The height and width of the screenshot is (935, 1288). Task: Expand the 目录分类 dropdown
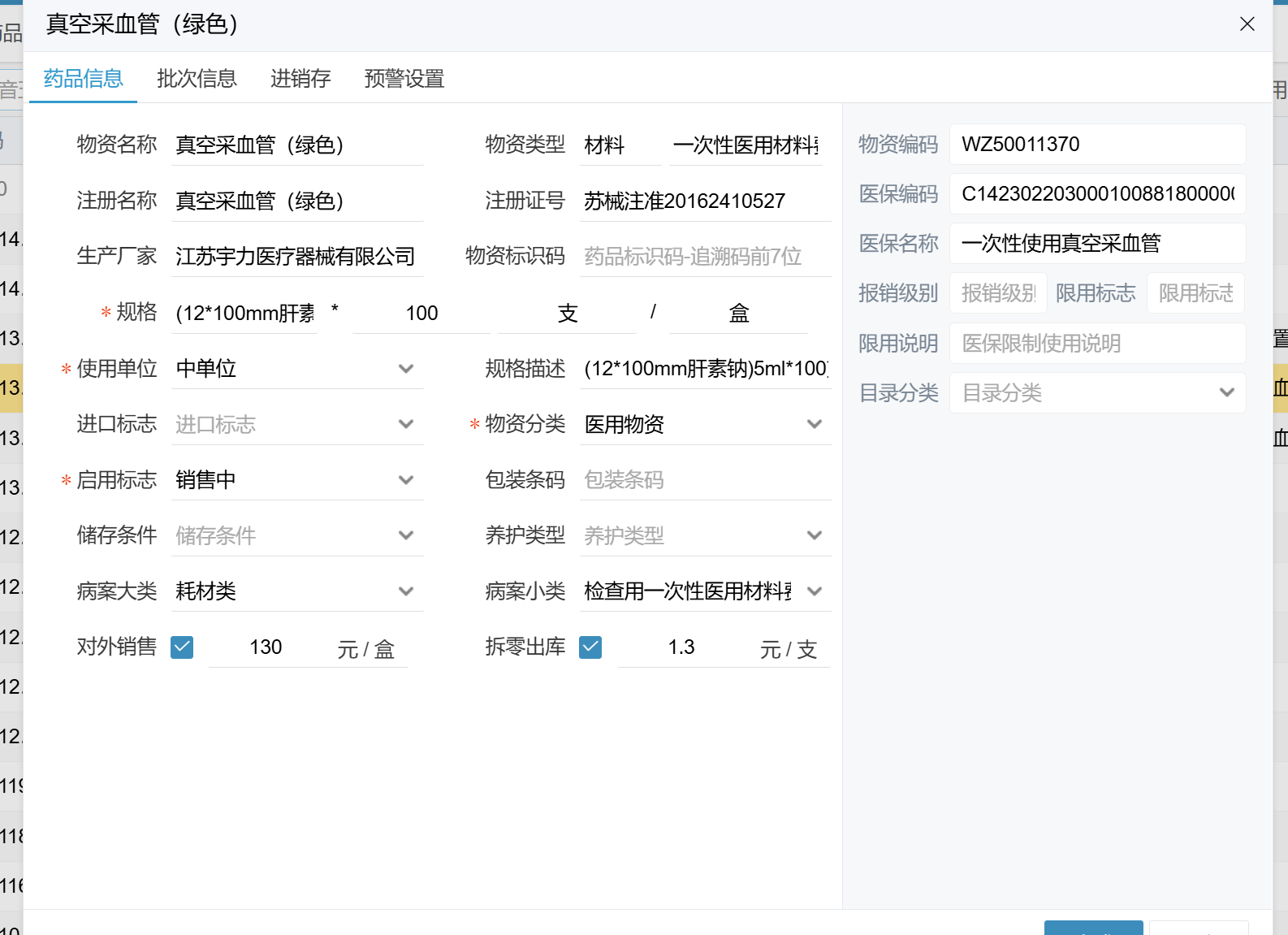(1226, 393)
